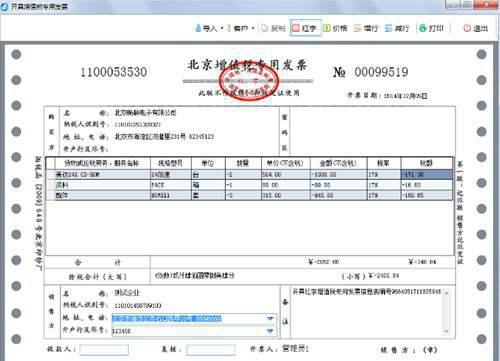Image resolution: width=500 pixels, height=361 pixels.
Task: Click the invoice number 00099519
Action: click(381, 72)
